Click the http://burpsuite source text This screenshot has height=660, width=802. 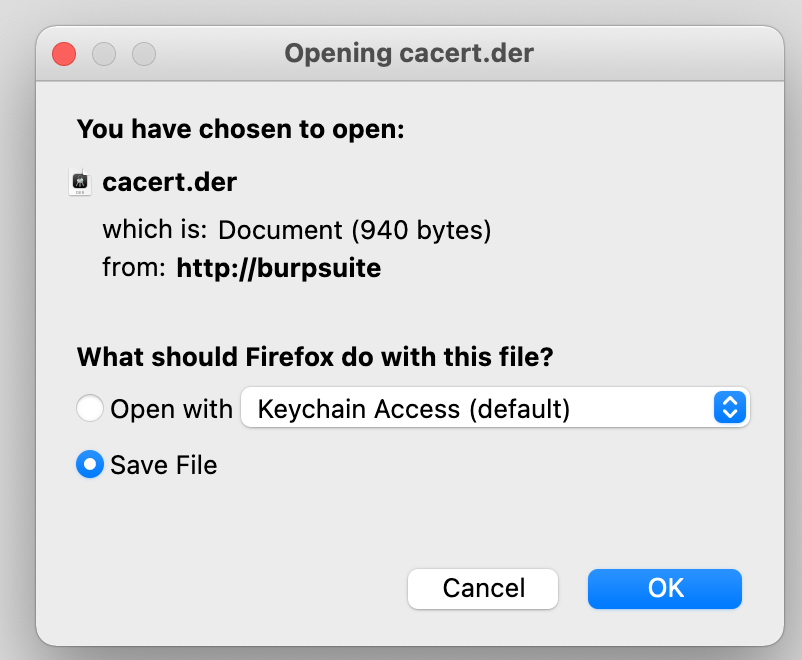click(x=279, y=268)
